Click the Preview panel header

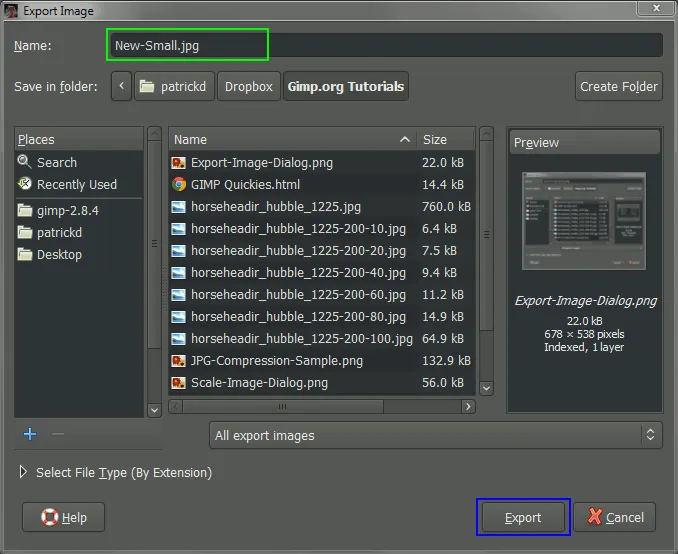(585, 142)
